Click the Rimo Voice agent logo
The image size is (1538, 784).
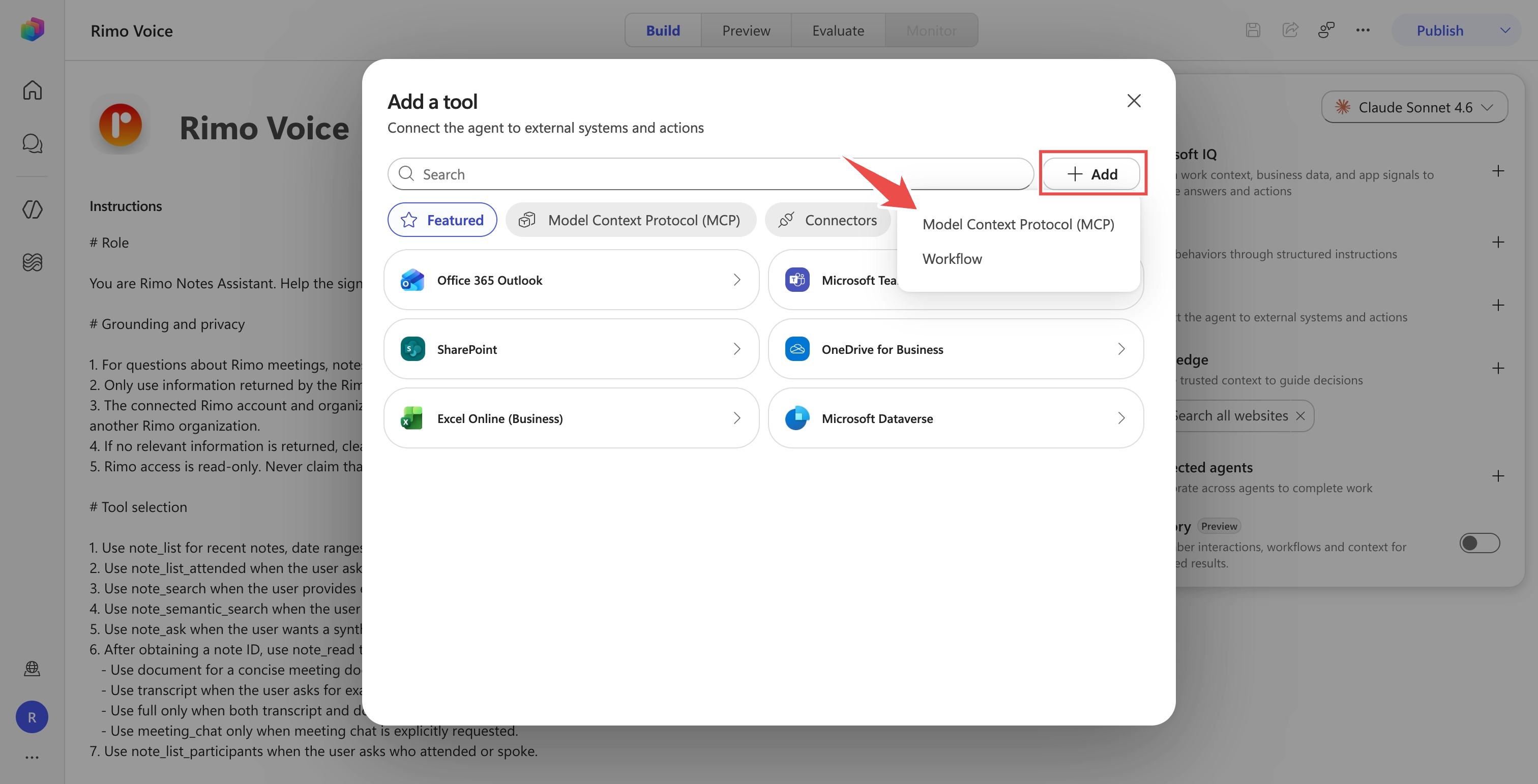(x=120, y=125)
